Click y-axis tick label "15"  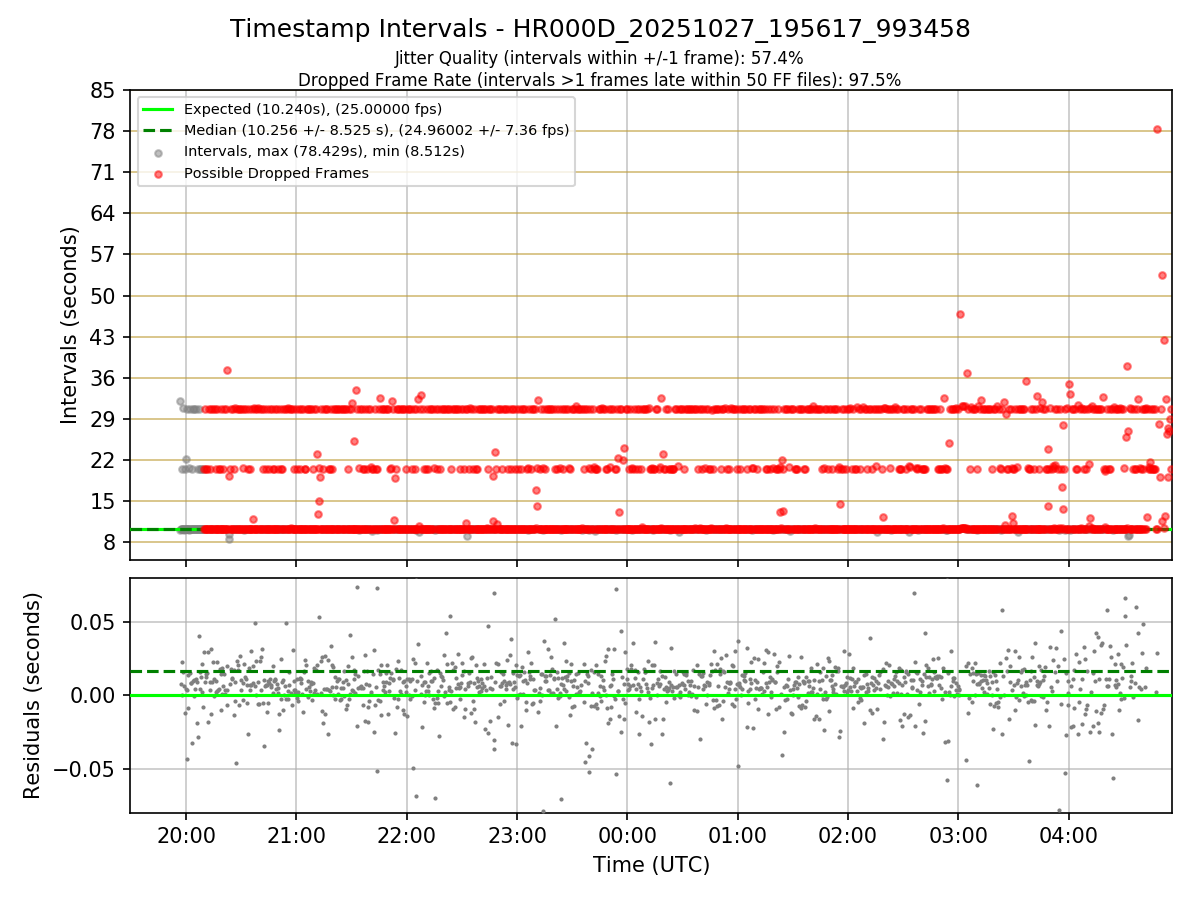coord(103,501)
